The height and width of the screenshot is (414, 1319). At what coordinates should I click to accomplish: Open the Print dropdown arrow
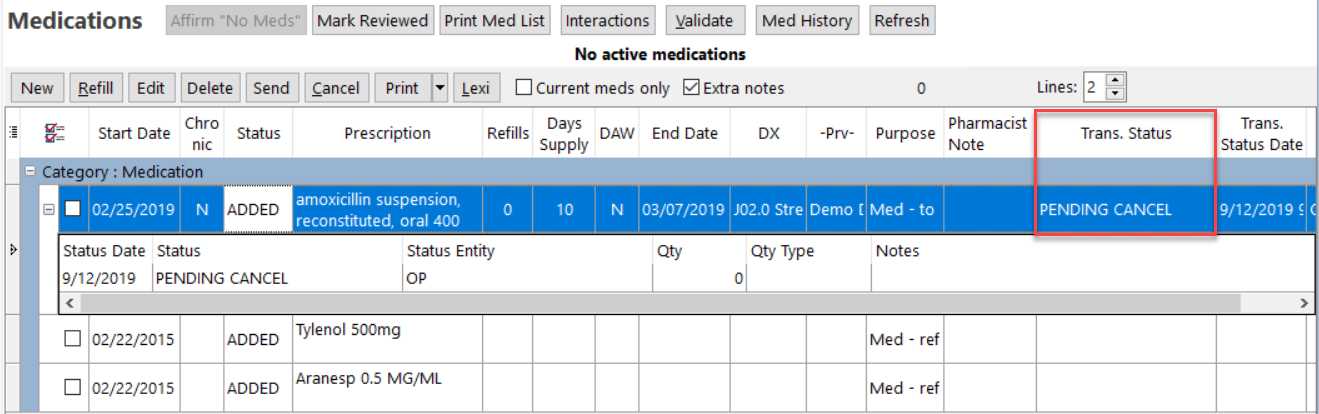439,88
